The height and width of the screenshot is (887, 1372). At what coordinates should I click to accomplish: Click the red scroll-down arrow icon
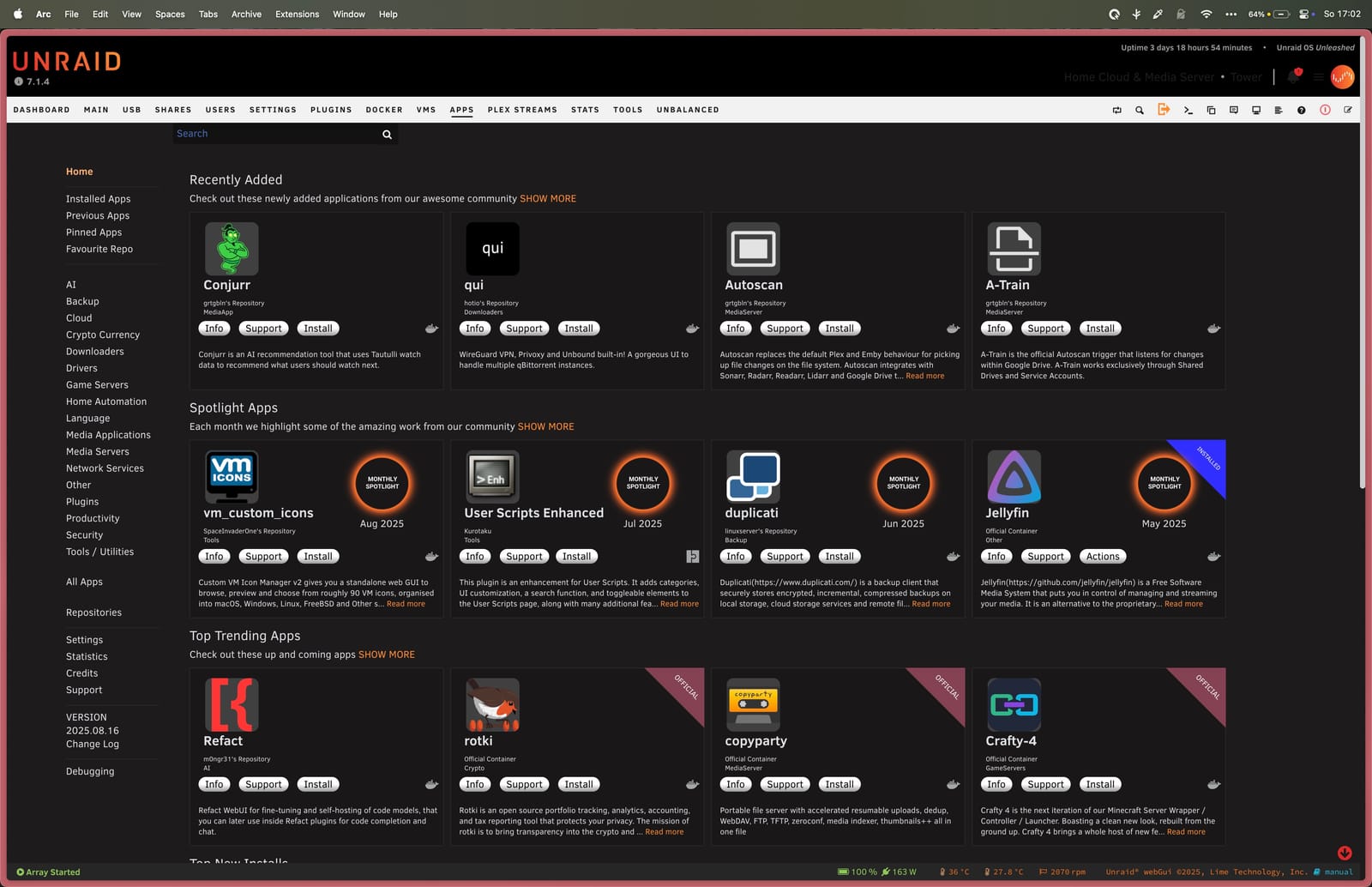coord(1345,853)
